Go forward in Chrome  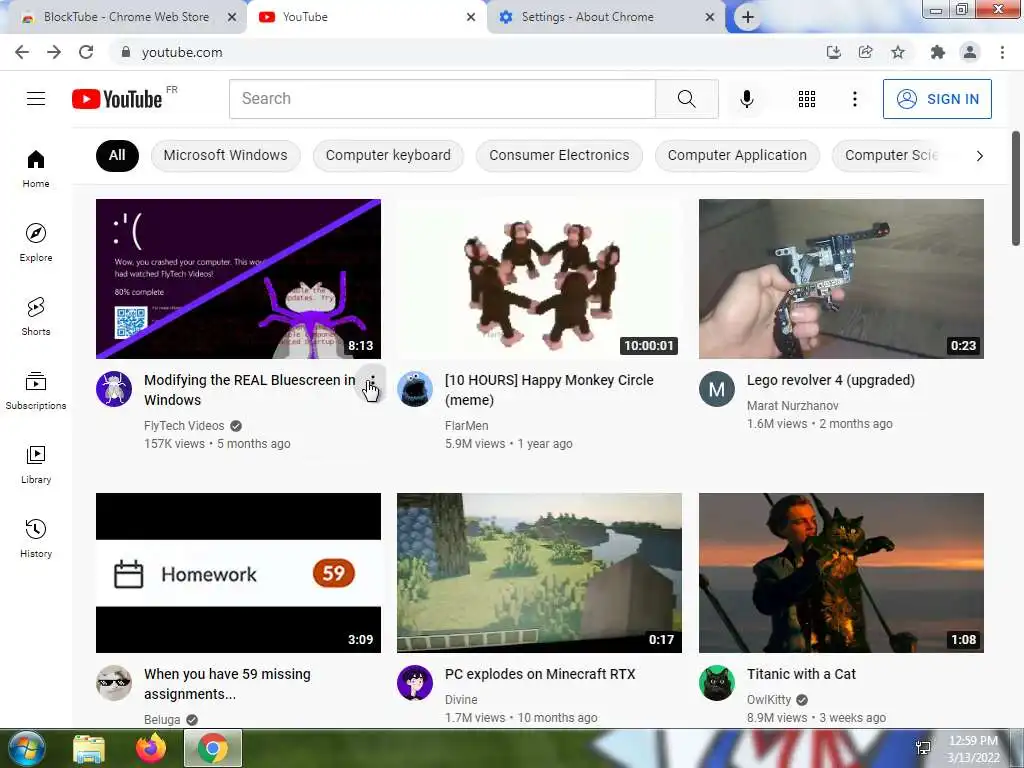pos(54,52)
